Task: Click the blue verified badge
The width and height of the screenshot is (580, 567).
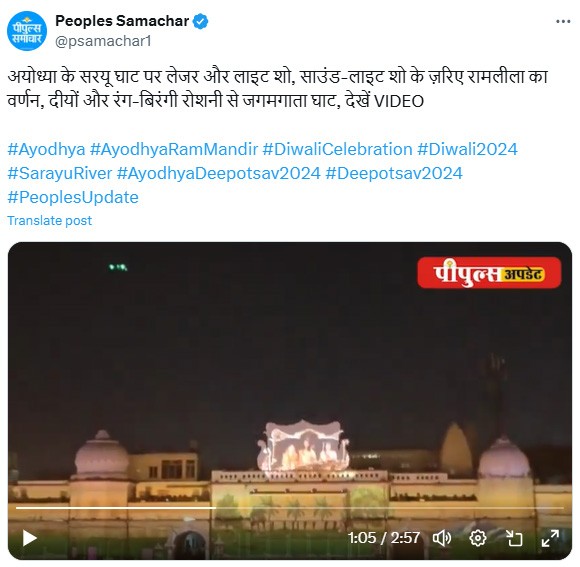Action: 200,21
